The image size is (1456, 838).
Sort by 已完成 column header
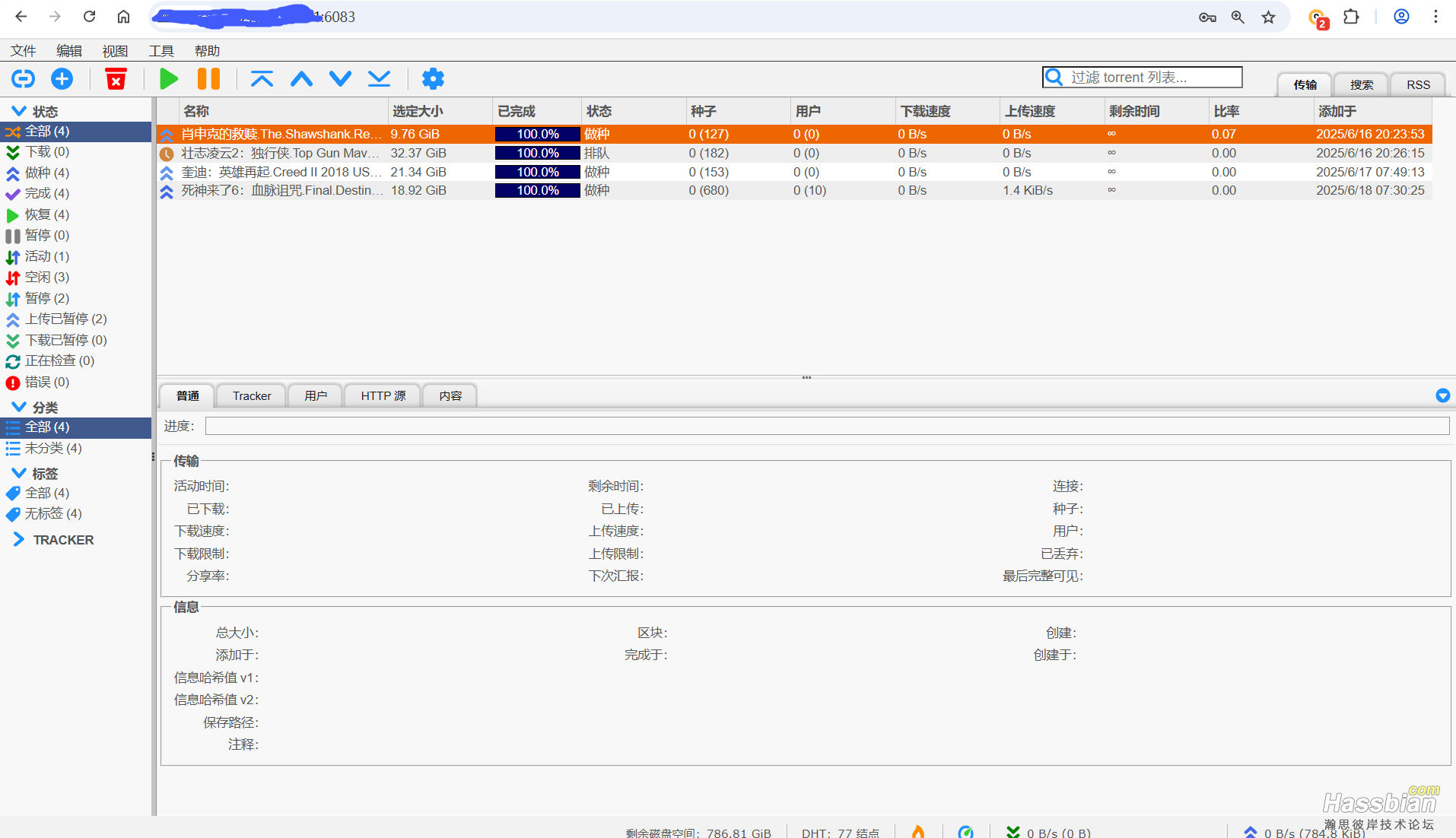click(x=537, y=111)
